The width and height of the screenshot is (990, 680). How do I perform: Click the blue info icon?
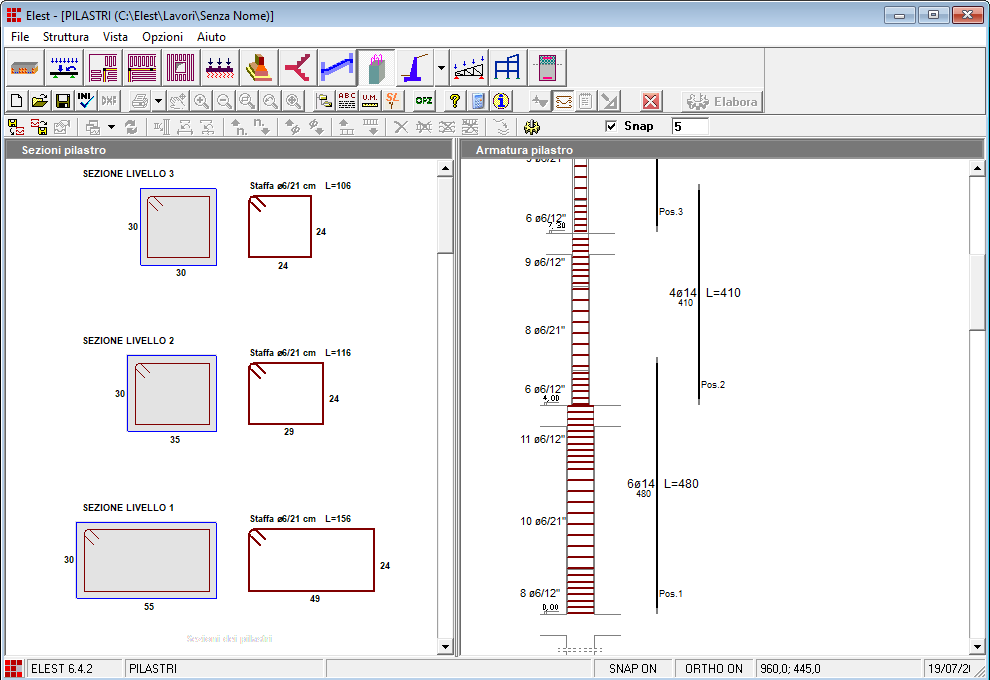[x=501, y=101]
